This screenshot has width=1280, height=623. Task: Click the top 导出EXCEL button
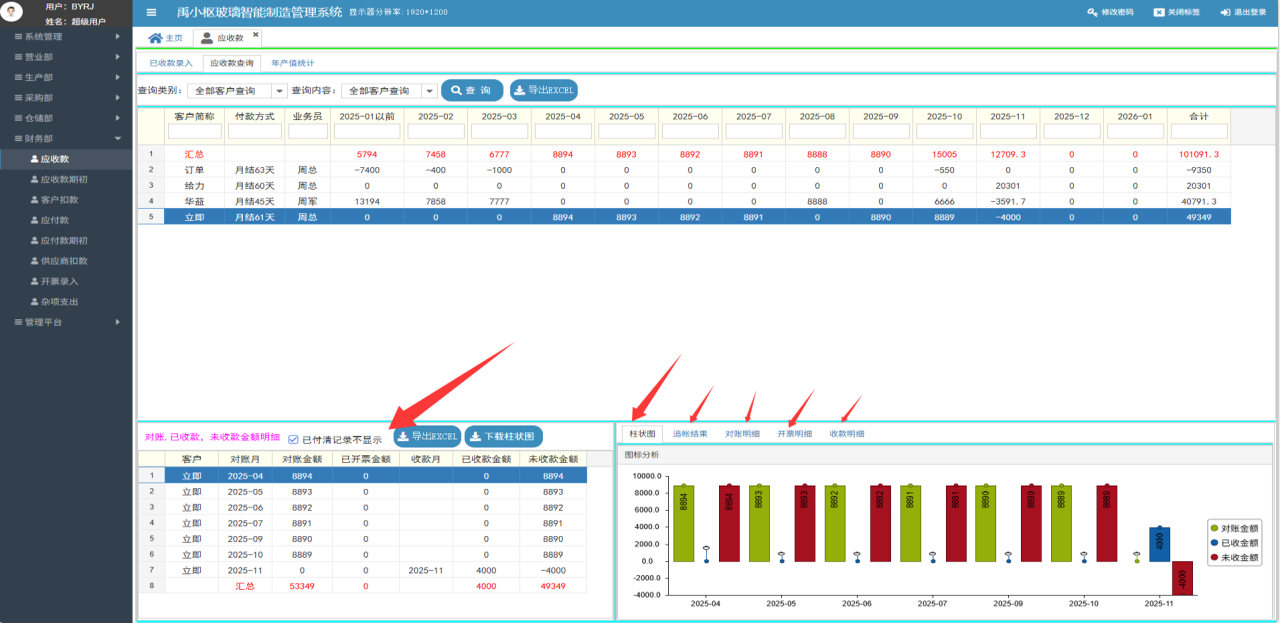(543, 91)
